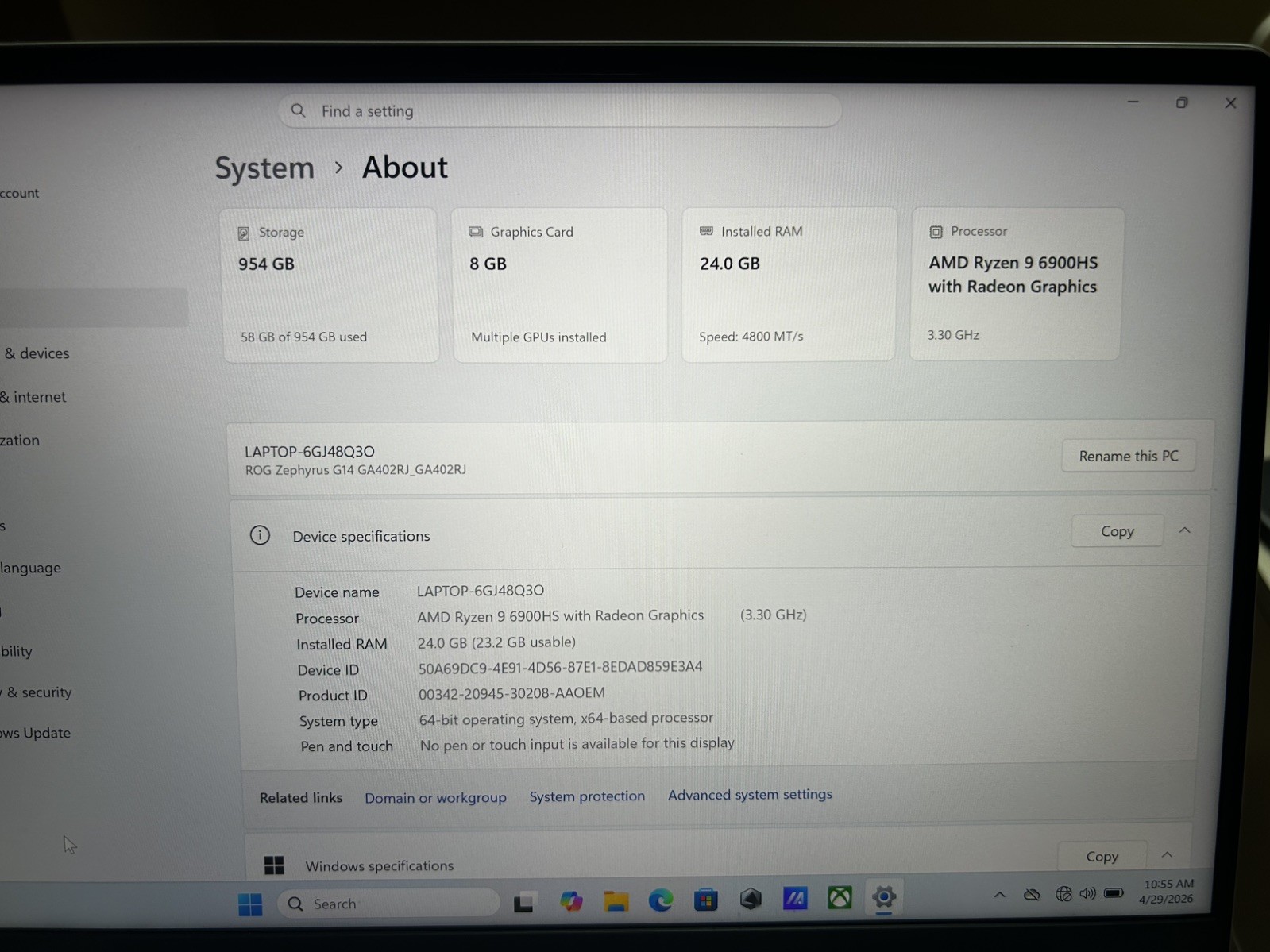
Task: Open File Explorer from the taskbar
Action: pos(616,900)
